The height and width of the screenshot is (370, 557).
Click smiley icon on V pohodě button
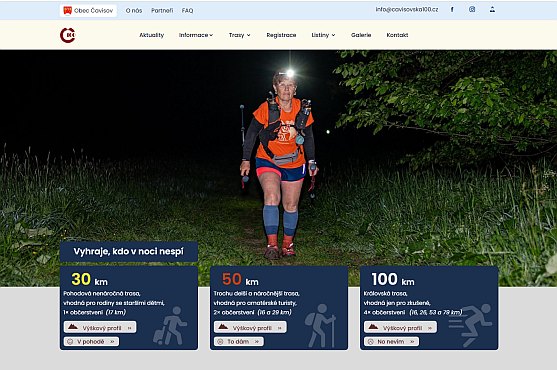click(x=70, y=342)
